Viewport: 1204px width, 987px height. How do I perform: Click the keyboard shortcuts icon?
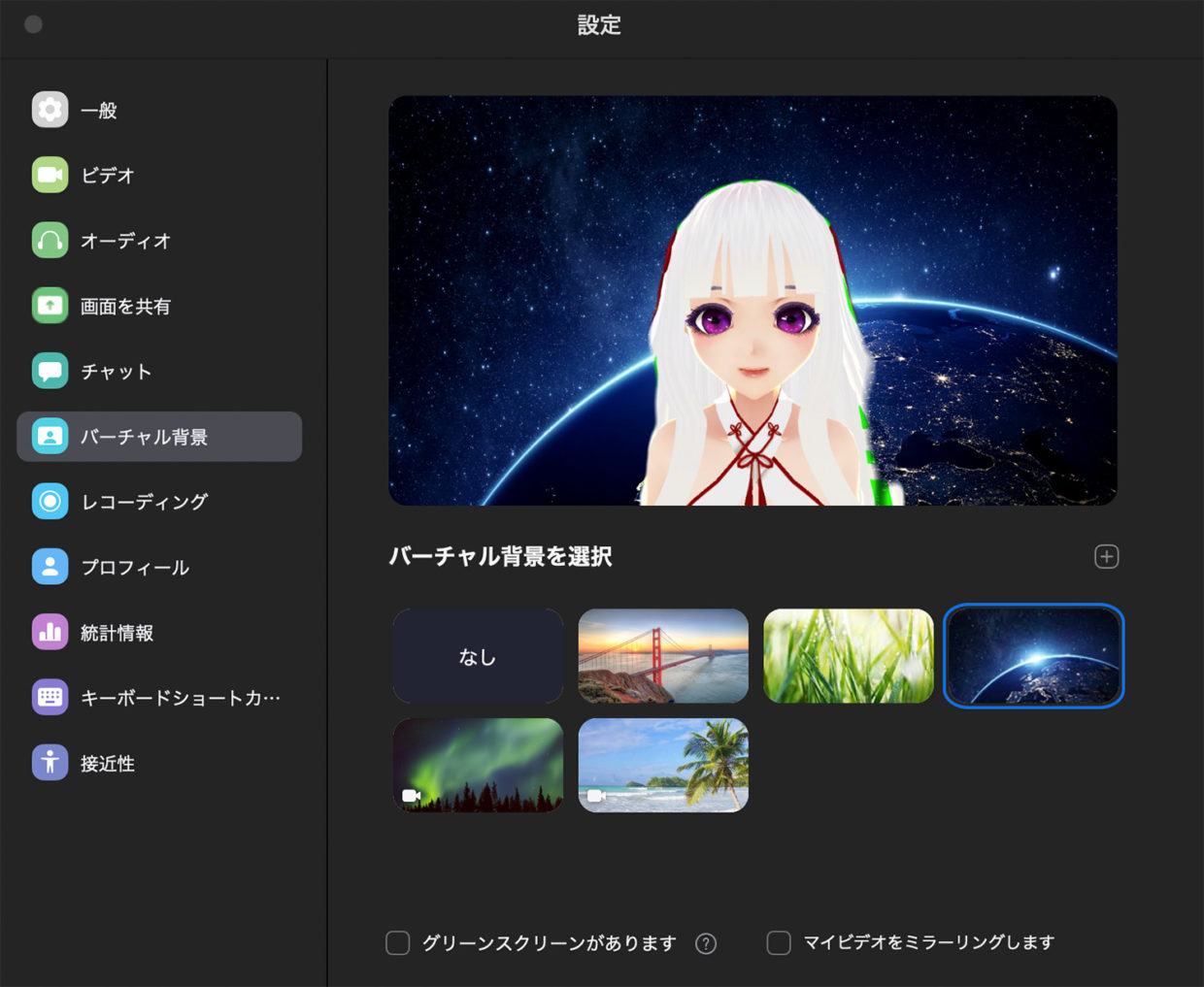pyautogui.click(x=50, y=697)
